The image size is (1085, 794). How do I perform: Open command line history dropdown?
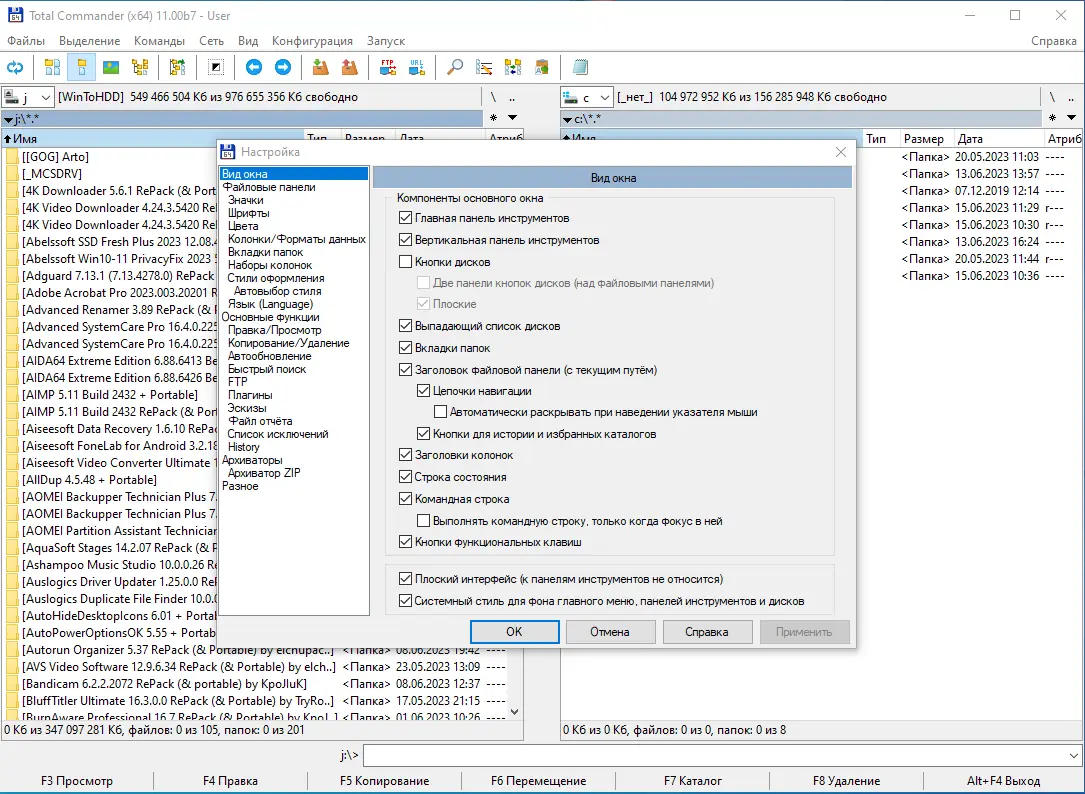(1074, 755)
